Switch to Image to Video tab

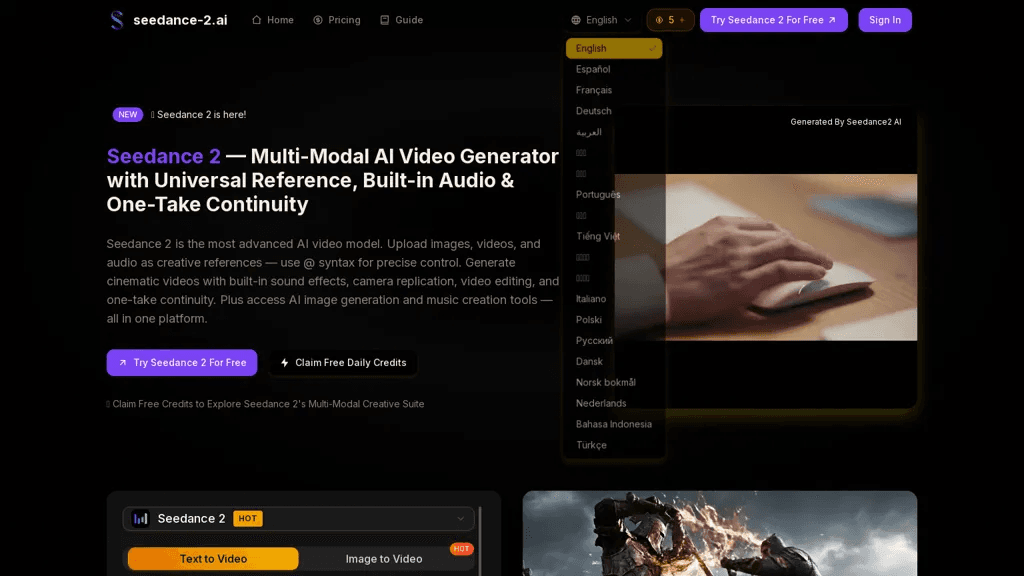(384, 559)
